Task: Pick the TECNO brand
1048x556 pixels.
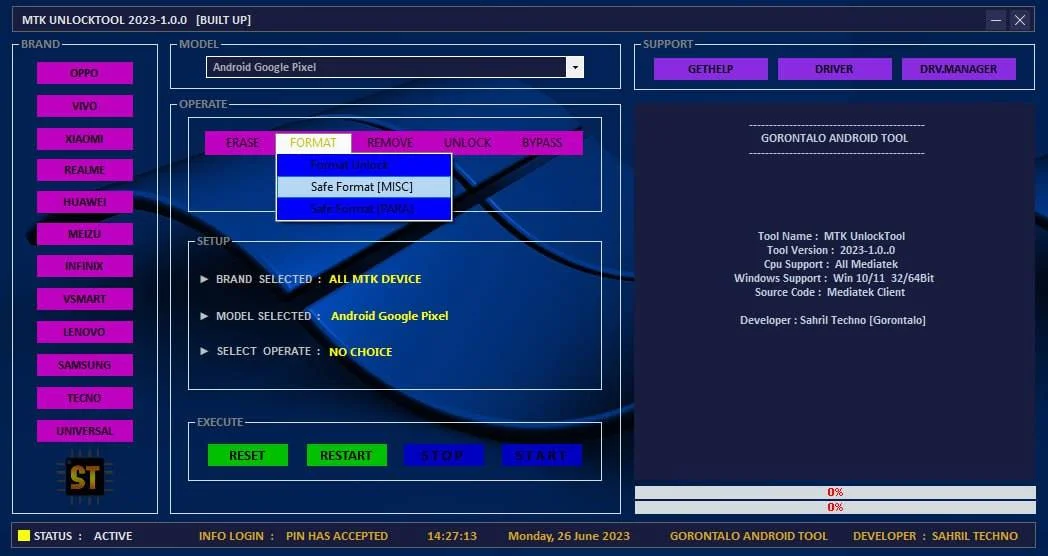Action: 84,398
